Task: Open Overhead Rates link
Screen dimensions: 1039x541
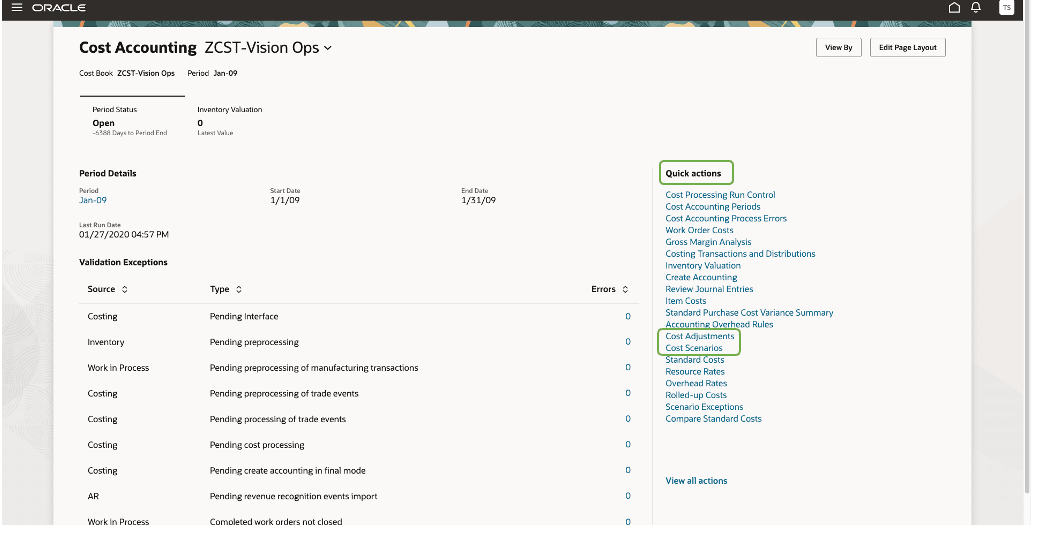Action: point(696,383)
